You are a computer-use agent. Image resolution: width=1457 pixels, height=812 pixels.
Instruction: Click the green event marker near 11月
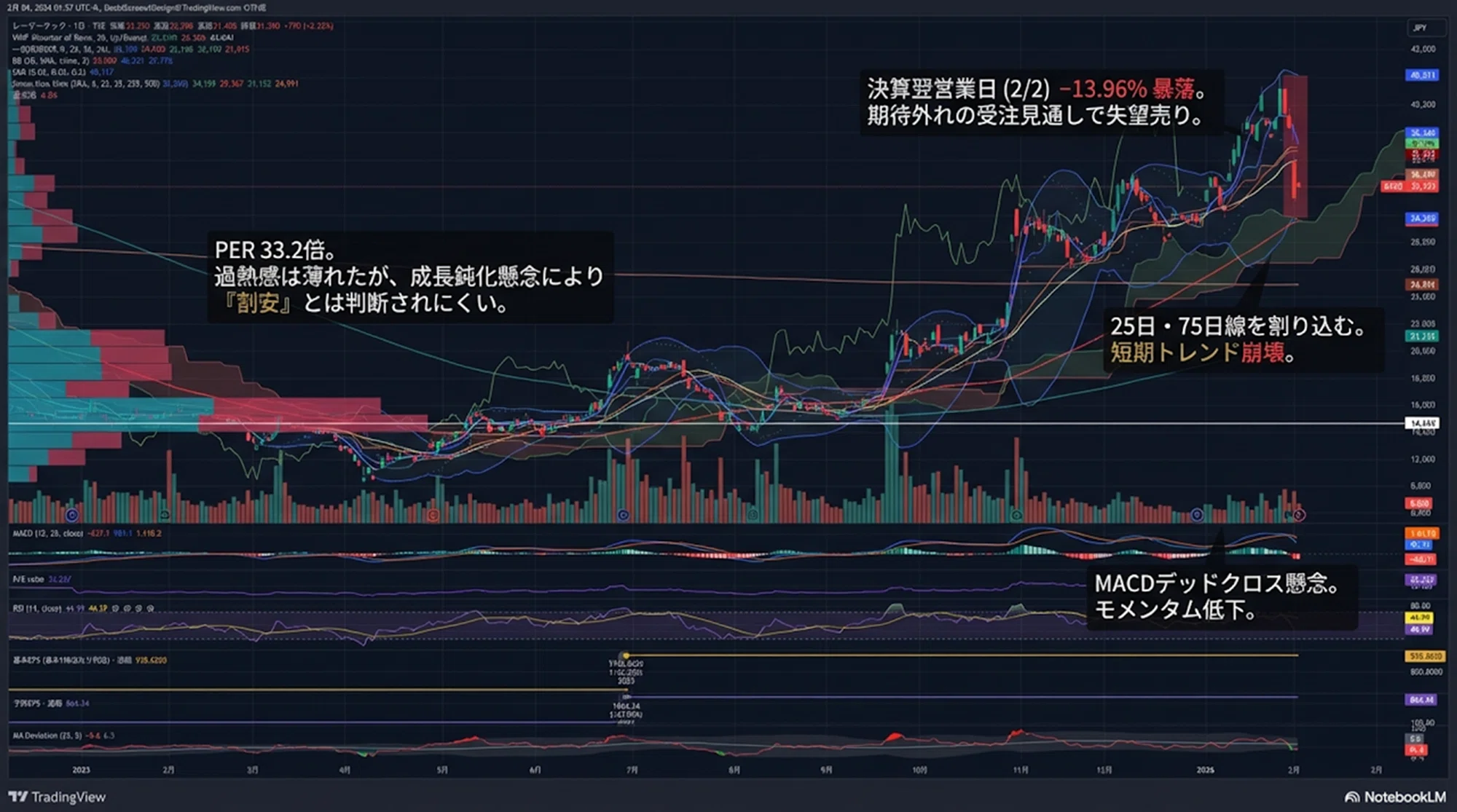(1016, 516)
